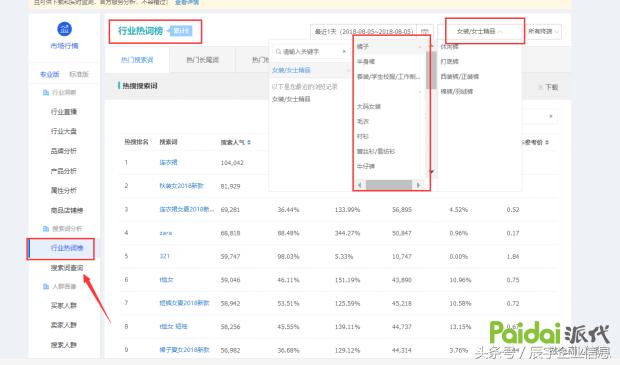The height and width of the screenshot is (365, 620).
Task: Open the 秋装女2018新款 search term link
Action: [x=181, y=186]
